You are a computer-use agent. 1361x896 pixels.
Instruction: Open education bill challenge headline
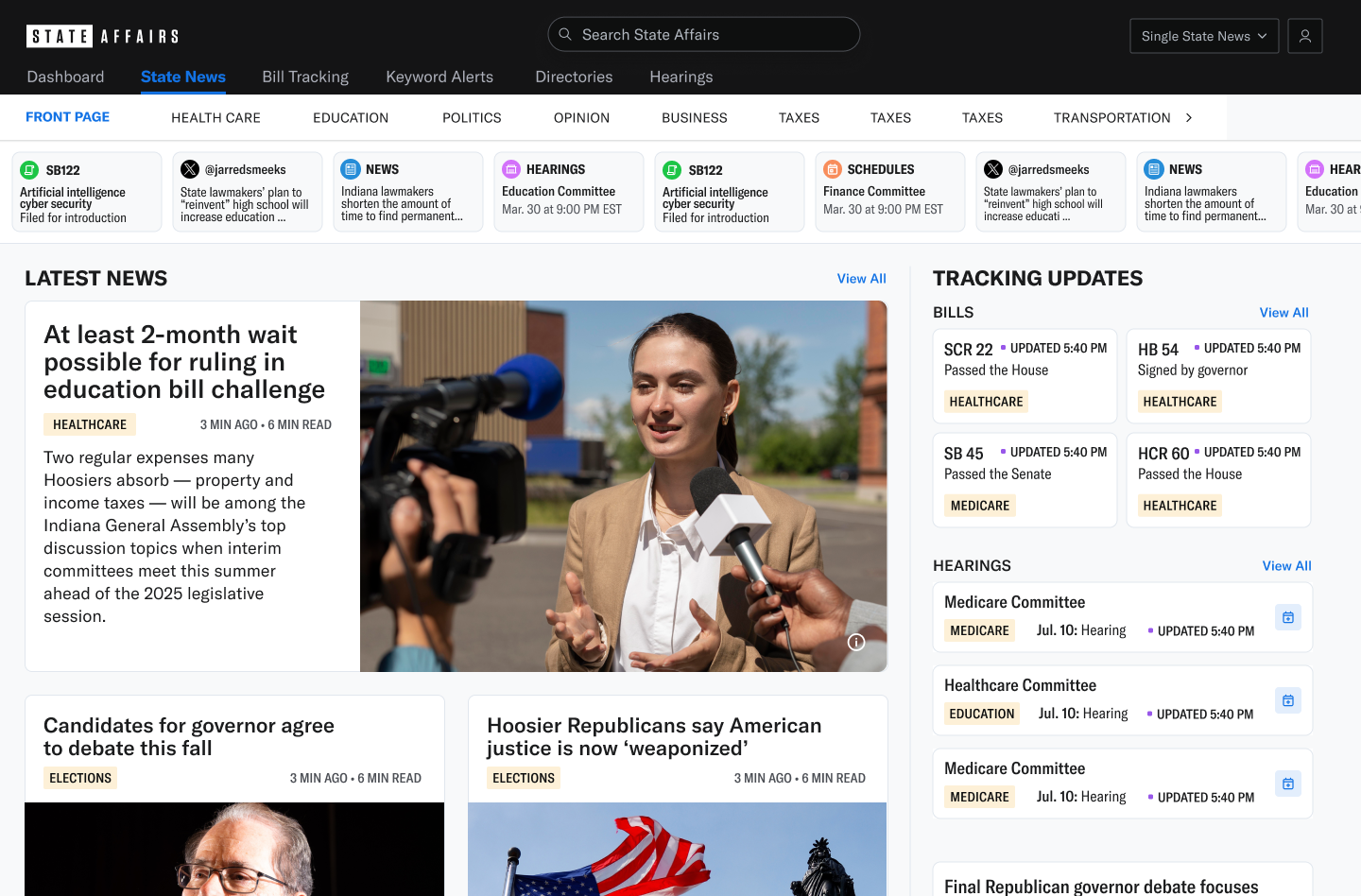pos(184,362)
